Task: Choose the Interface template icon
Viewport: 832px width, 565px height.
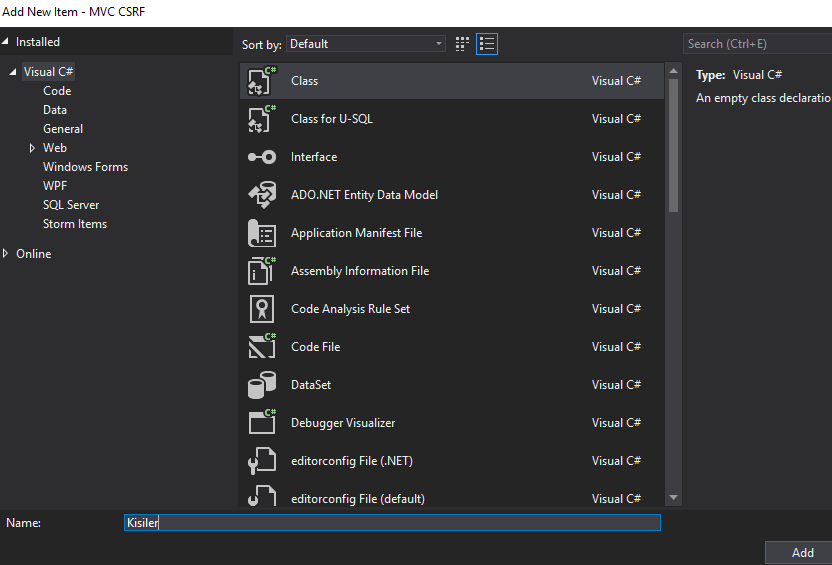Action: pos(262,157)
